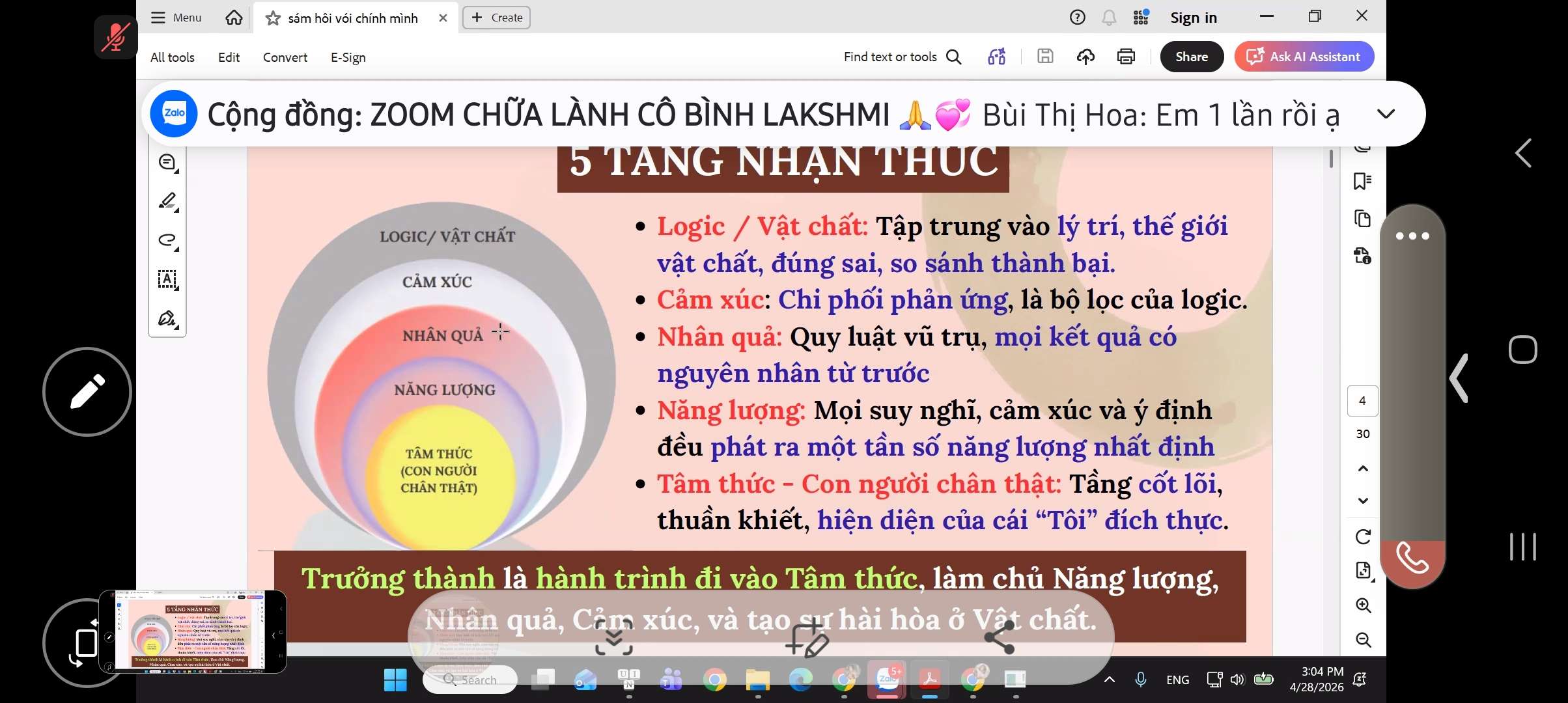Expand the Zalo notification banner chevron

click(1386, 114)
